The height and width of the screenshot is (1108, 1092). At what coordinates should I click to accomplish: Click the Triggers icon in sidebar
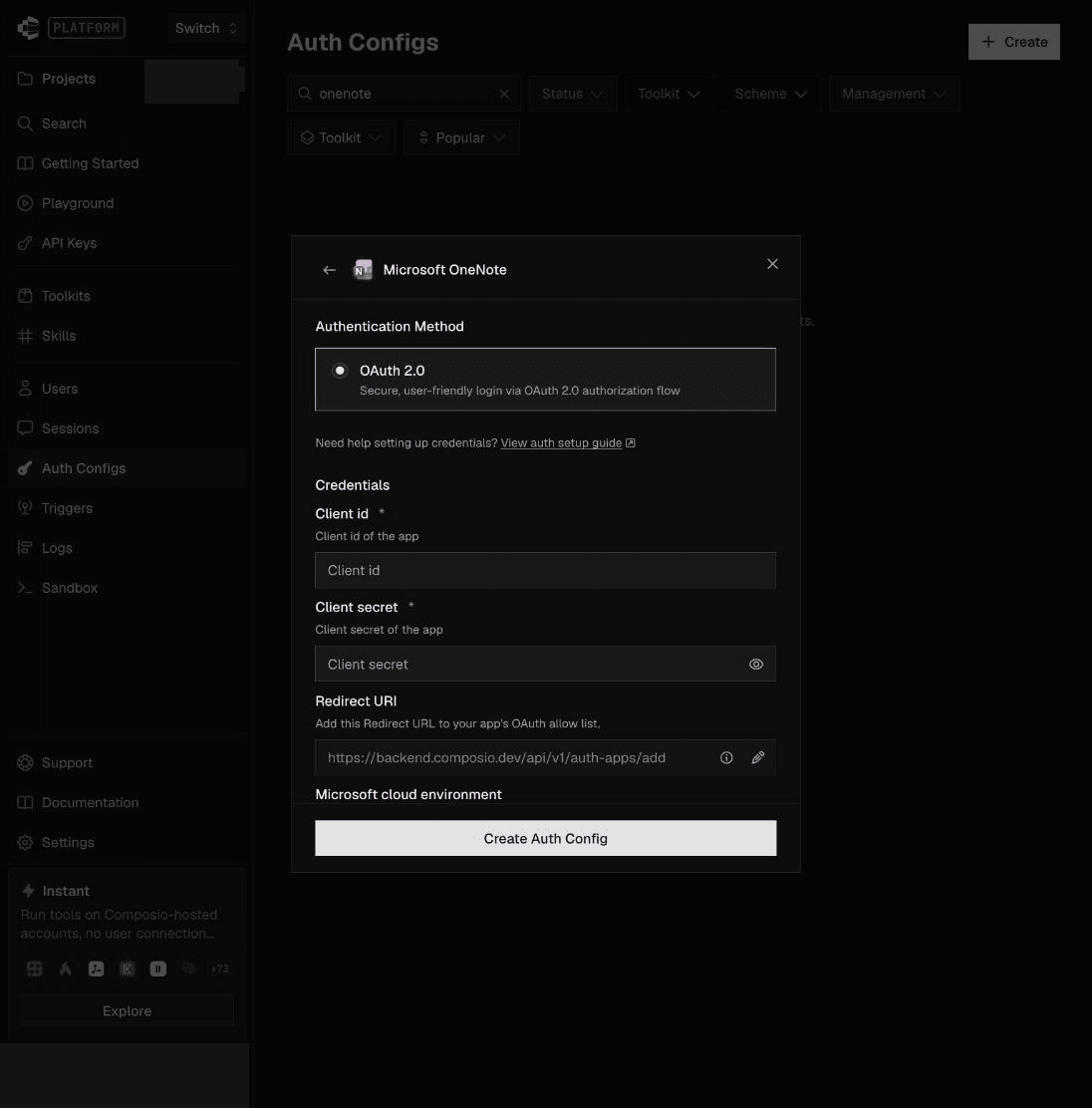point(25,508)
